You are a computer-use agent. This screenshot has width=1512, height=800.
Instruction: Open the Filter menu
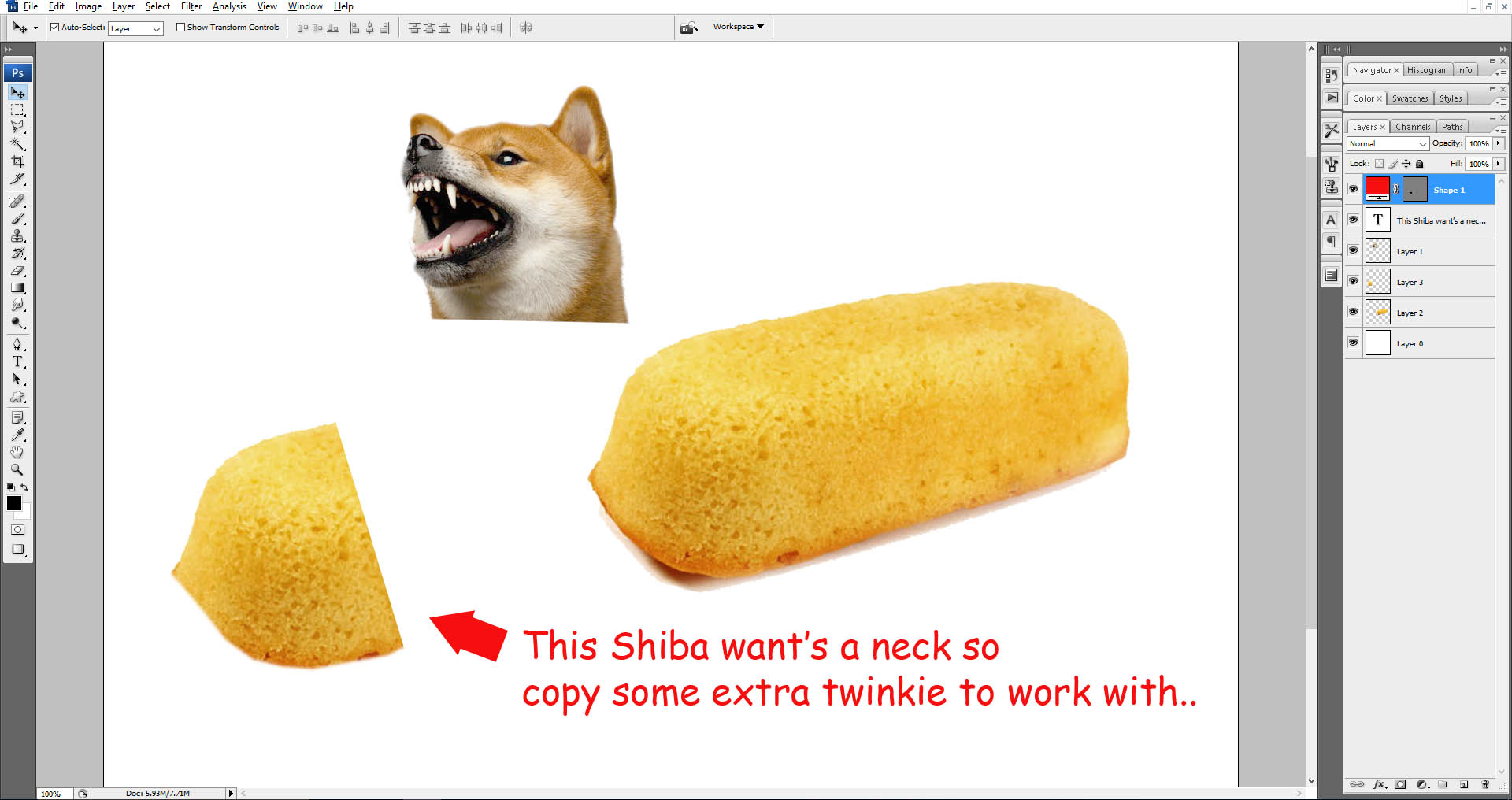pyautogui.click(x=191, y=6)
